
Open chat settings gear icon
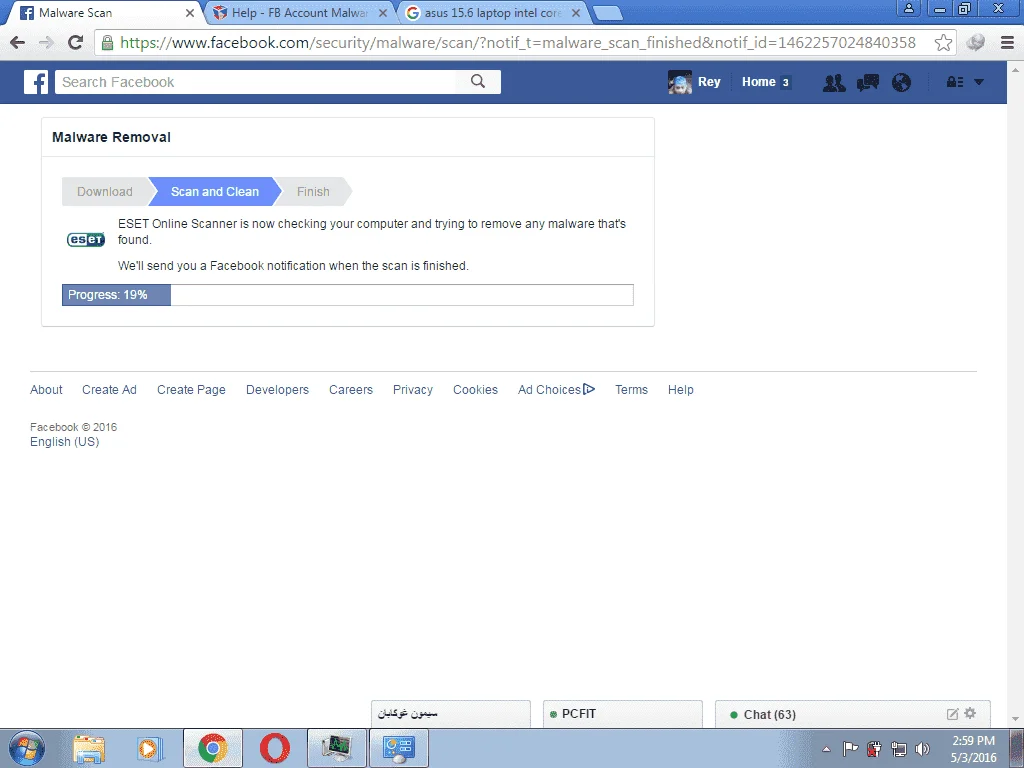click(x=970, y=713)
